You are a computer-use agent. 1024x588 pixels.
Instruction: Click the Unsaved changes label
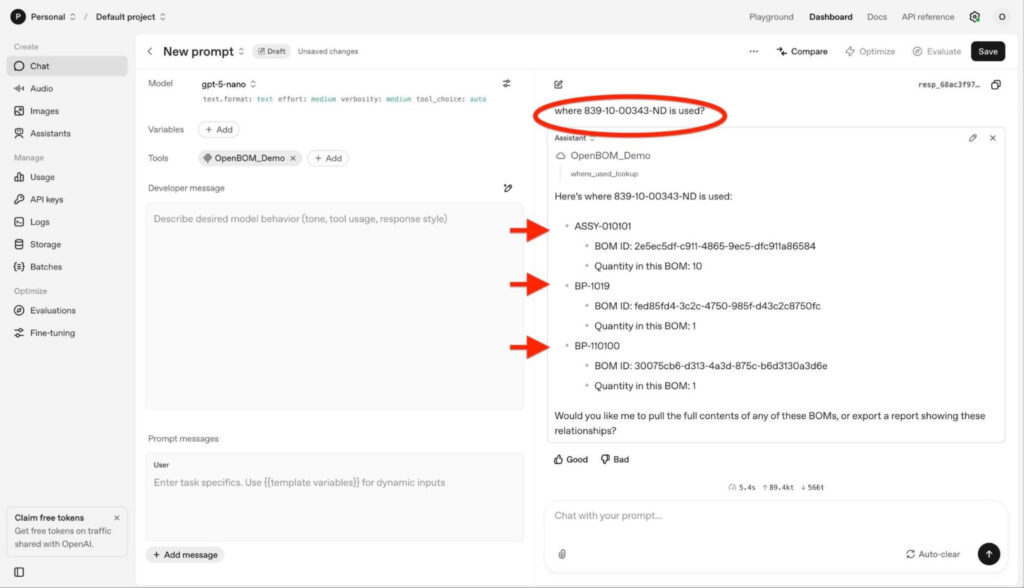328,52
